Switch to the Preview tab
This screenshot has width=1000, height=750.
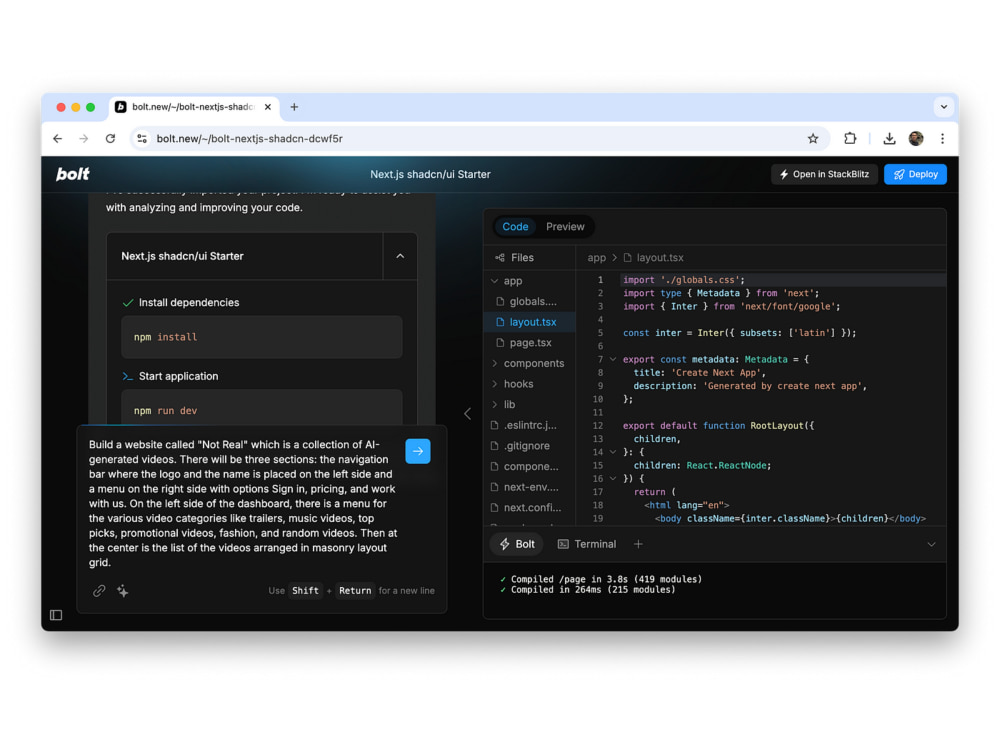coord(566,226)
